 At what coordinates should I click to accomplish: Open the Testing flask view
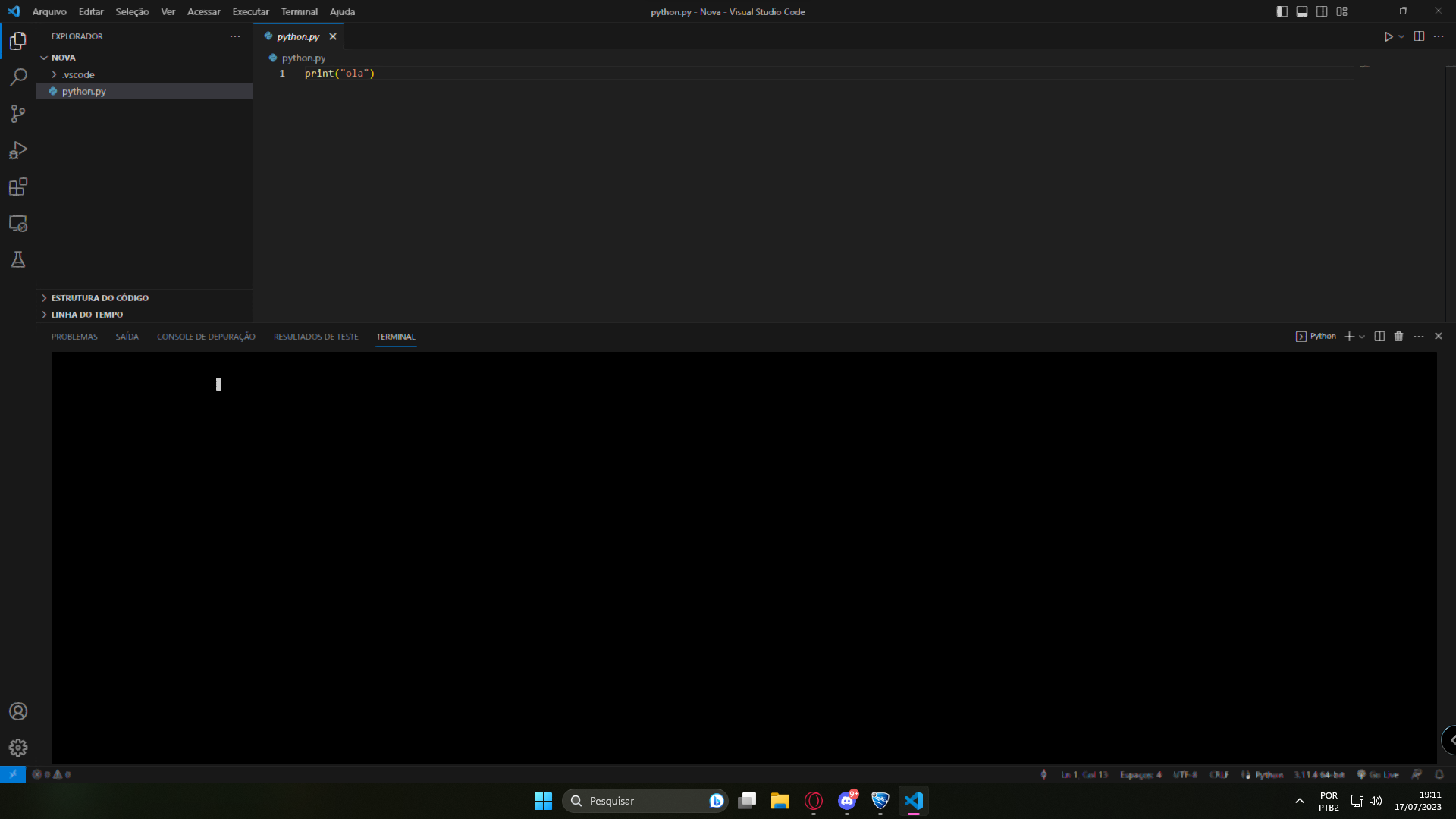coord(18,260)
